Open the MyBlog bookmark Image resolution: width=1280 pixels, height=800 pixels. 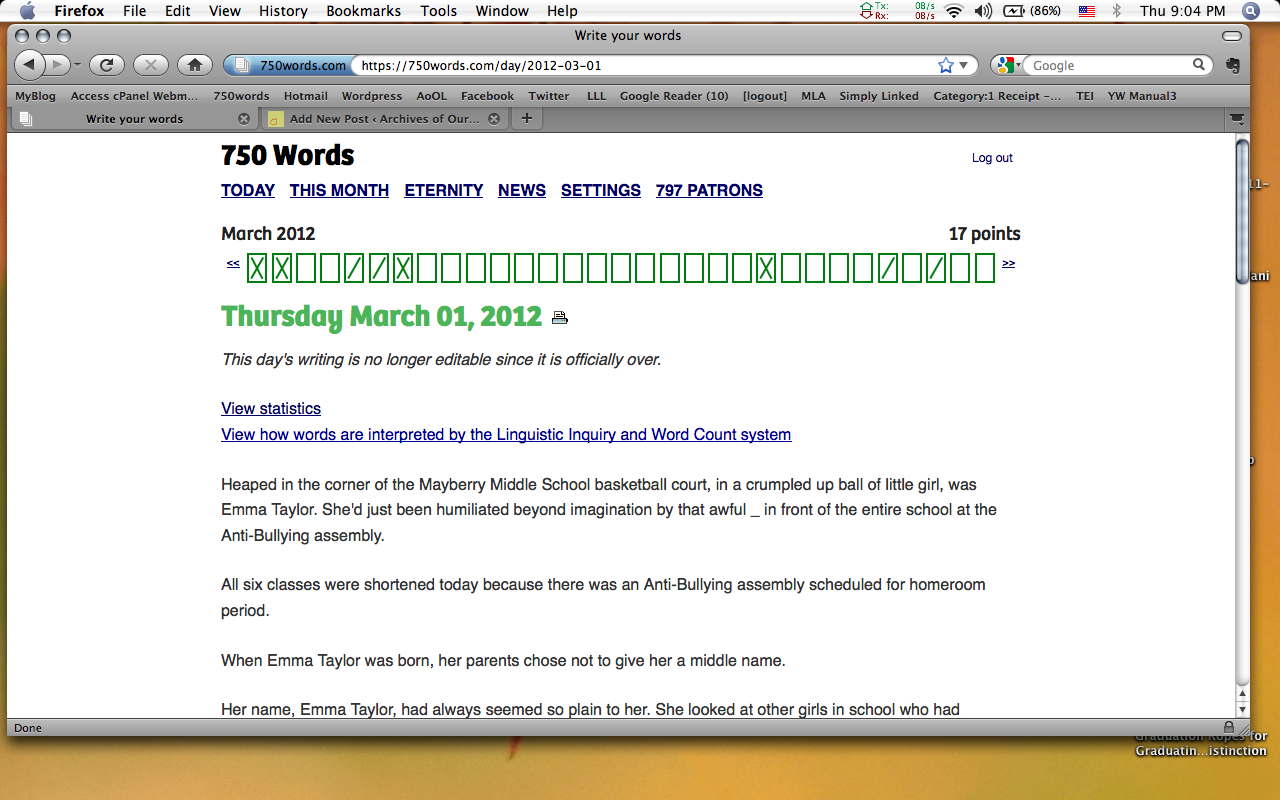[35, 96]
